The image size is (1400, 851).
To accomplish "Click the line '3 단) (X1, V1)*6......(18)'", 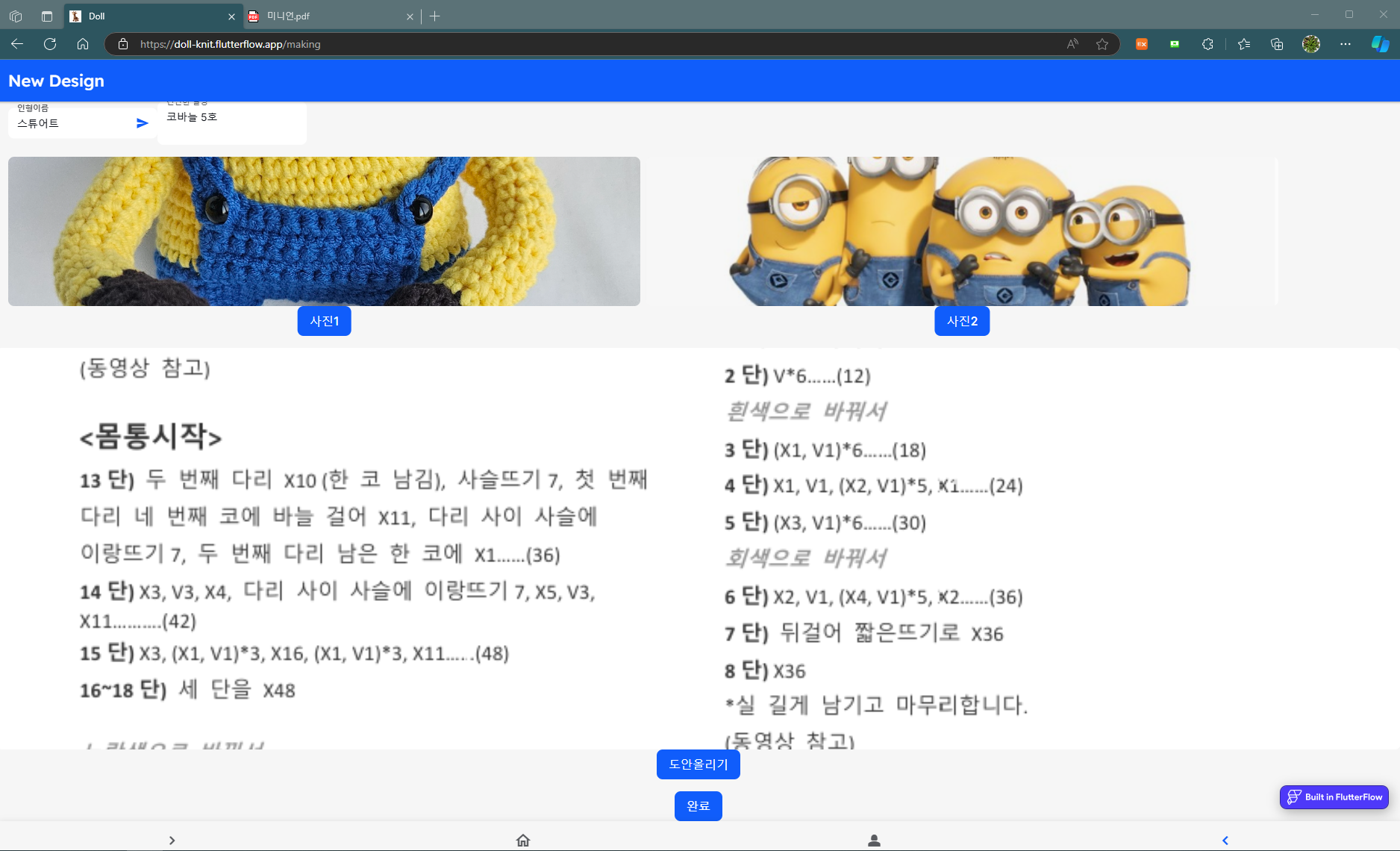I will tap(825, 450).
